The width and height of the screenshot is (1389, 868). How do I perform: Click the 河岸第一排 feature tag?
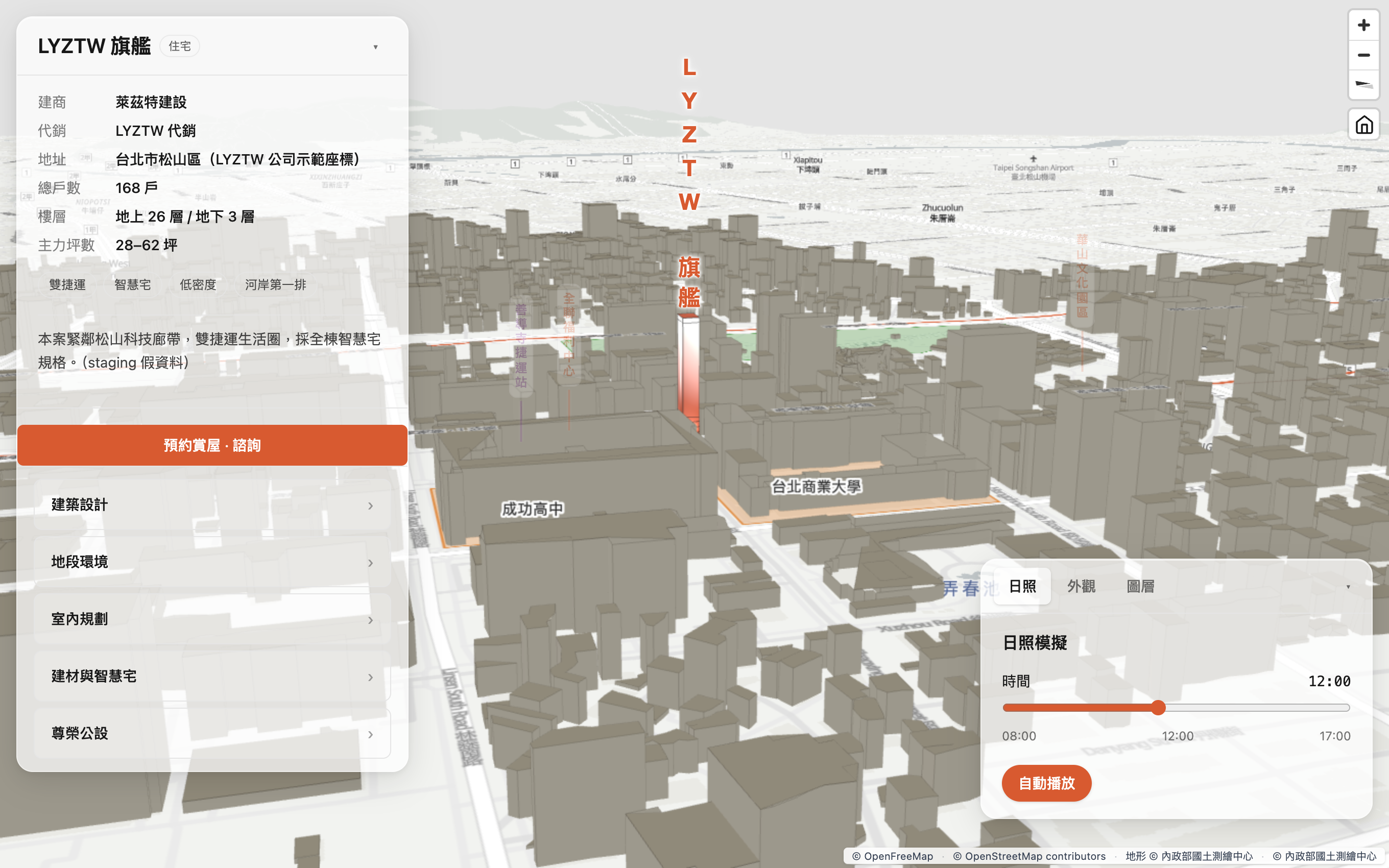click(276, 285)
